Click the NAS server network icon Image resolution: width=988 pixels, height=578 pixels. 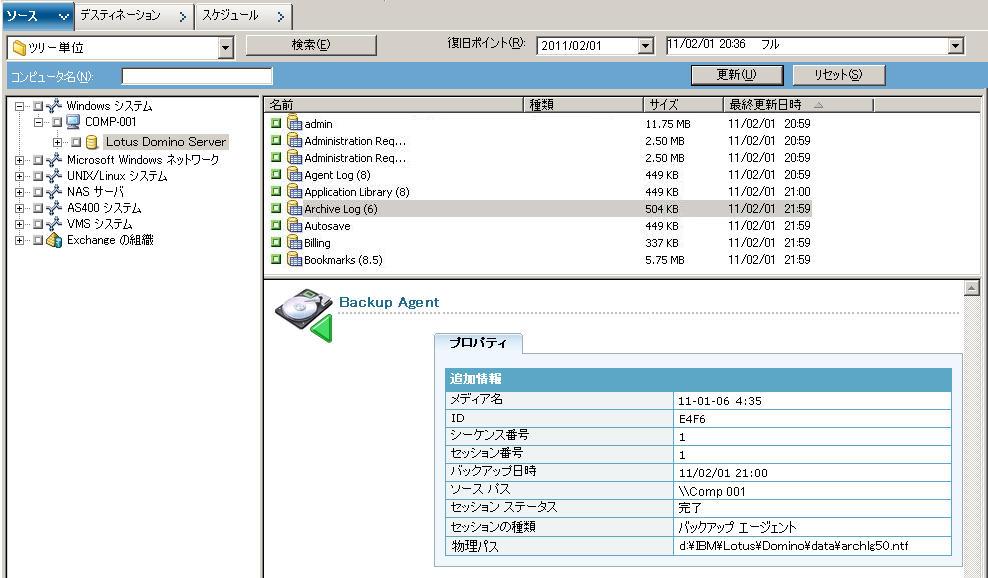55,192
